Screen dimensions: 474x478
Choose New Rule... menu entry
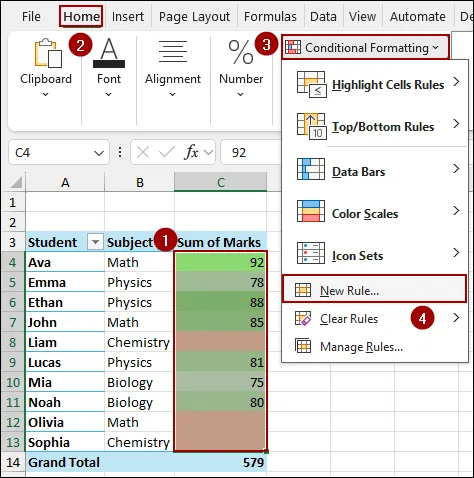[x=374, y=289]
